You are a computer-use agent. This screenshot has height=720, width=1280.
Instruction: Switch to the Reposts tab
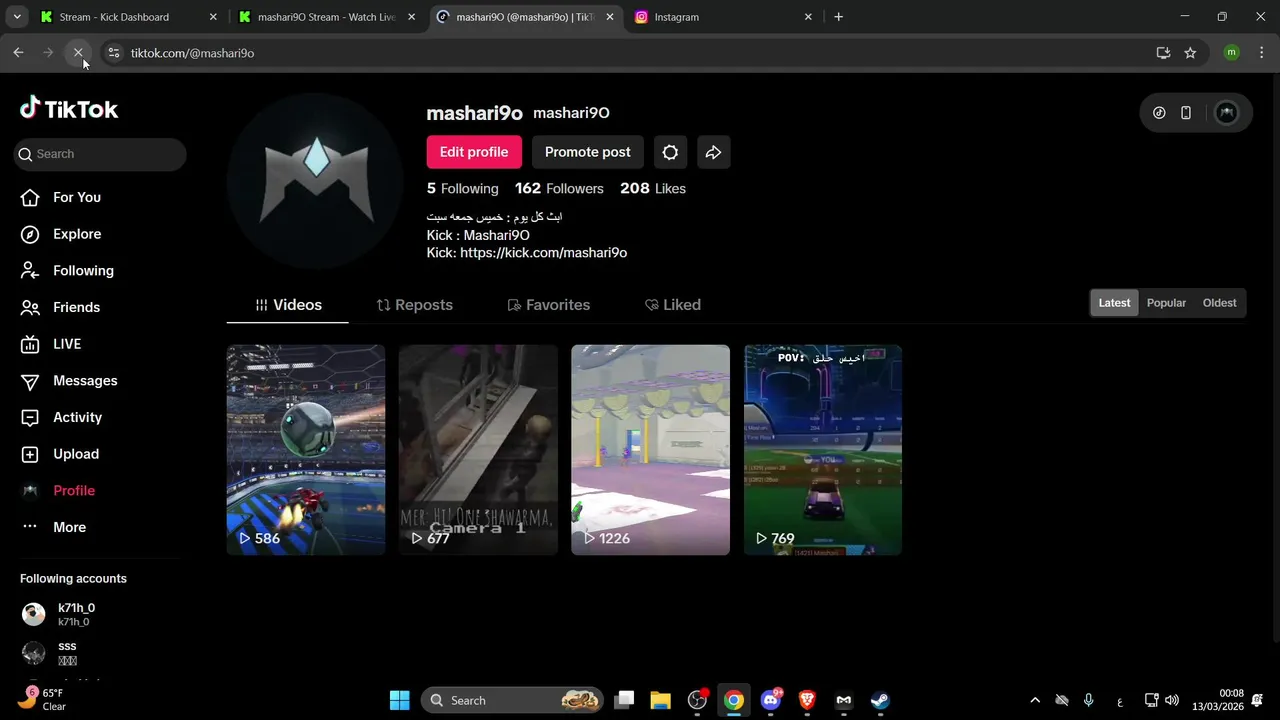tap(414, 305)
